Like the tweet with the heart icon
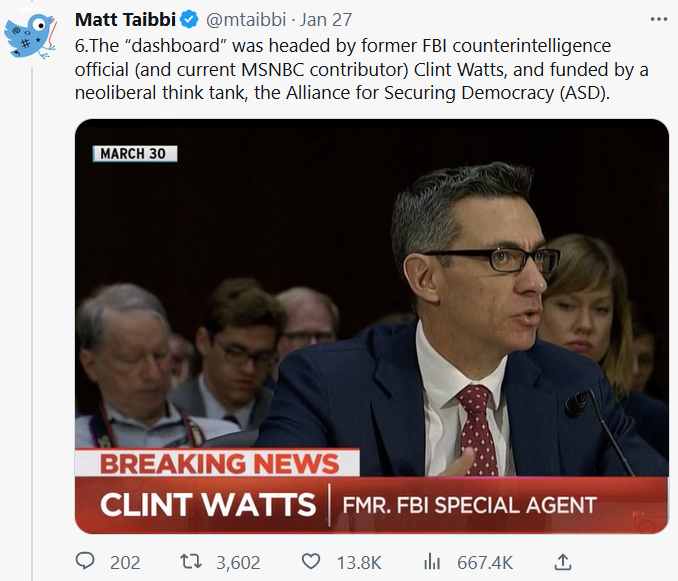Image resolution: width=678 pixels, height=581 pixels. (x=311, y=562)
